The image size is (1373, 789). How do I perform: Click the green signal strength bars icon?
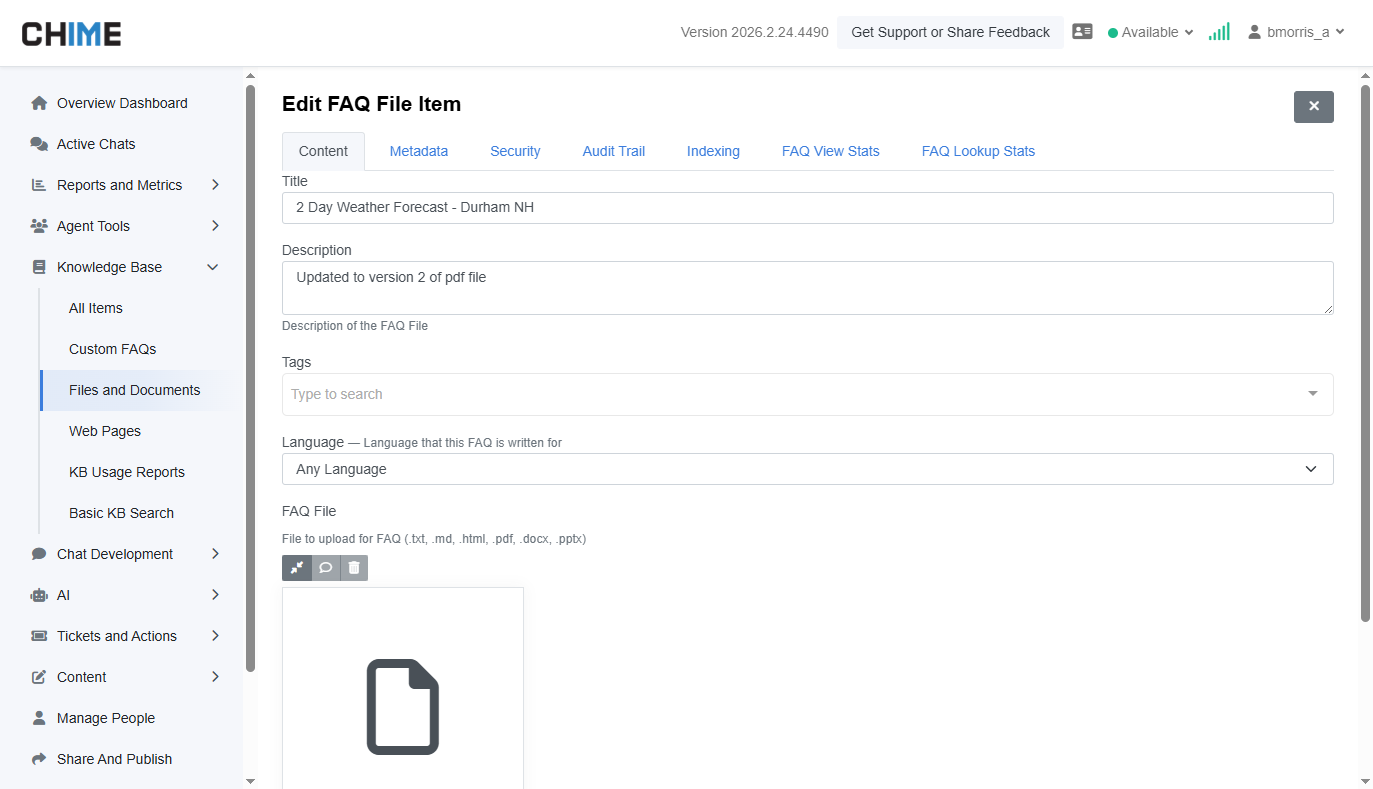pyautogui.click(x=1219, y=32)
